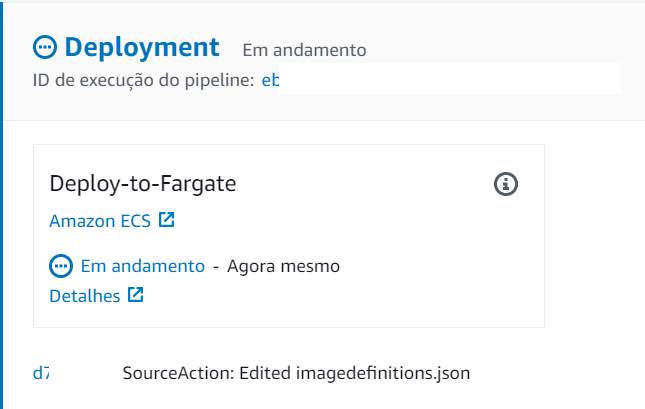645x409 pixels.
Task: Click the "Agora mesmo" timestamp
Action: [x=284, y=267]
